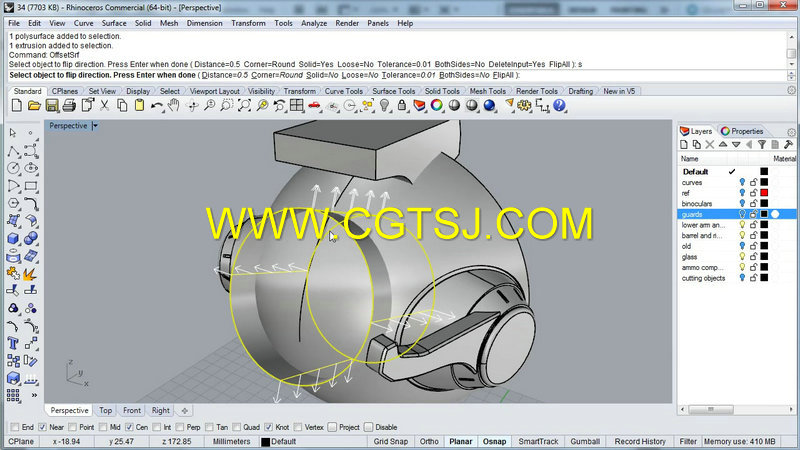Check the Disable osnap checkbox
Image resolution: width=800 pixels, height=450 pixels.
pyautogui.click(x=368, y=427)
